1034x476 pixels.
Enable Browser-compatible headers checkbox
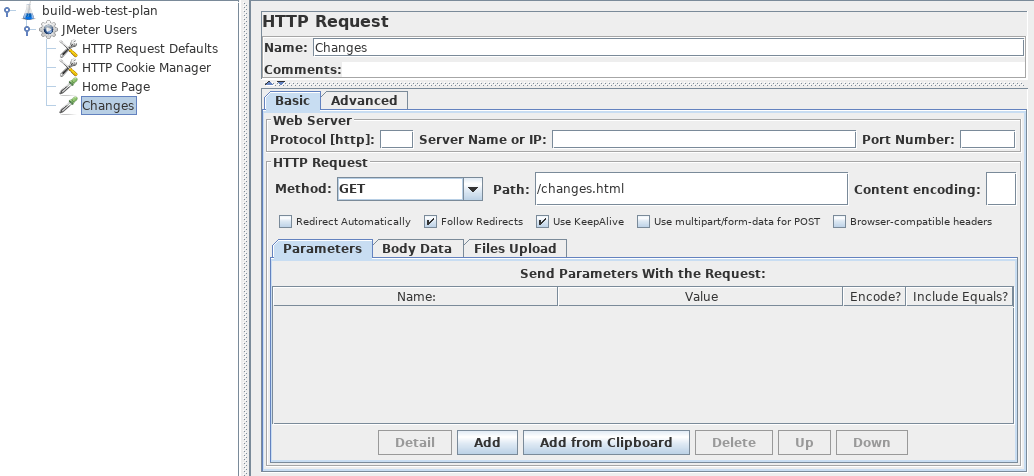[x=840, y=222]
